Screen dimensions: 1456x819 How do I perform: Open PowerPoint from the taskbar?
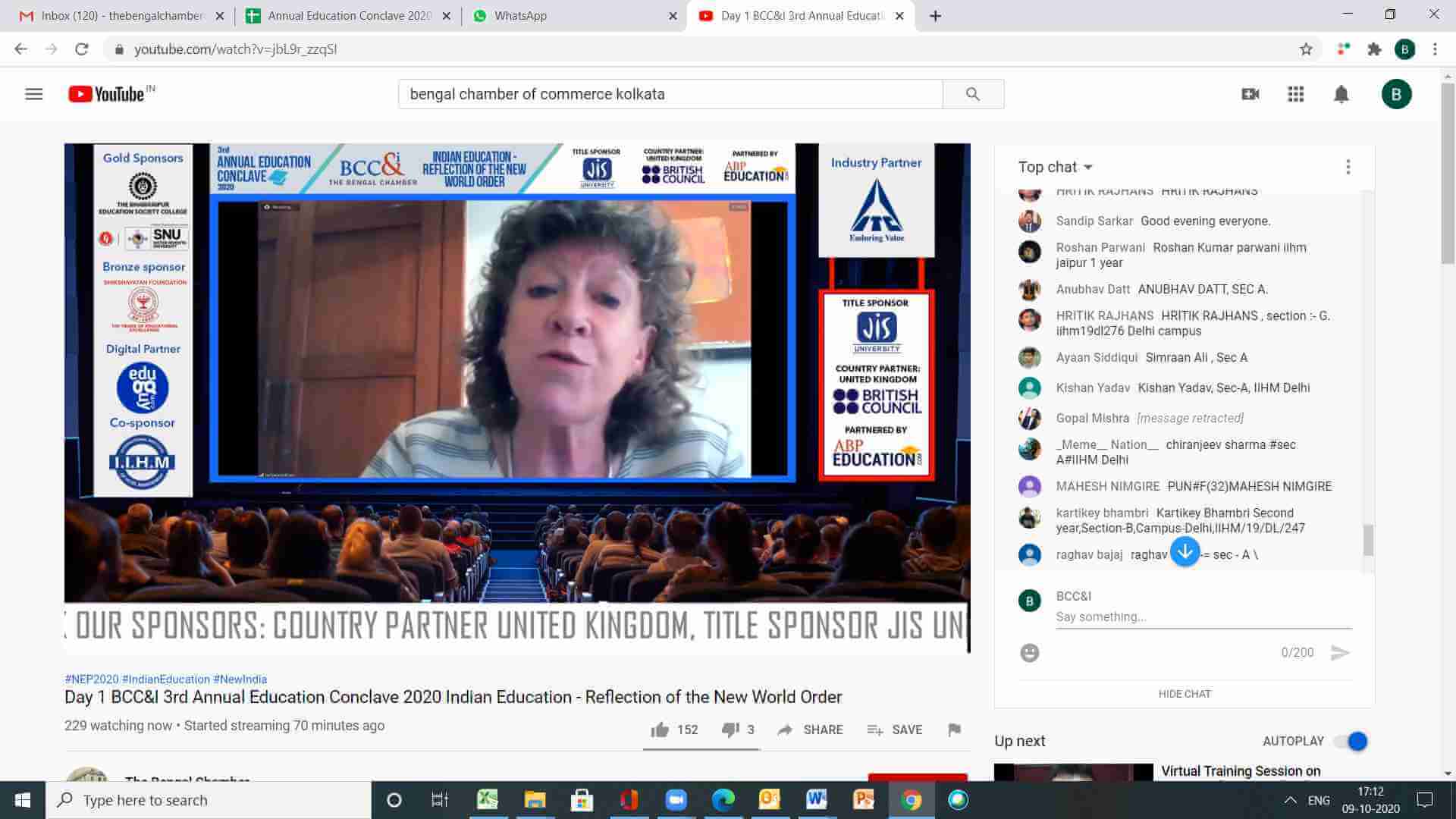[863, 800]
